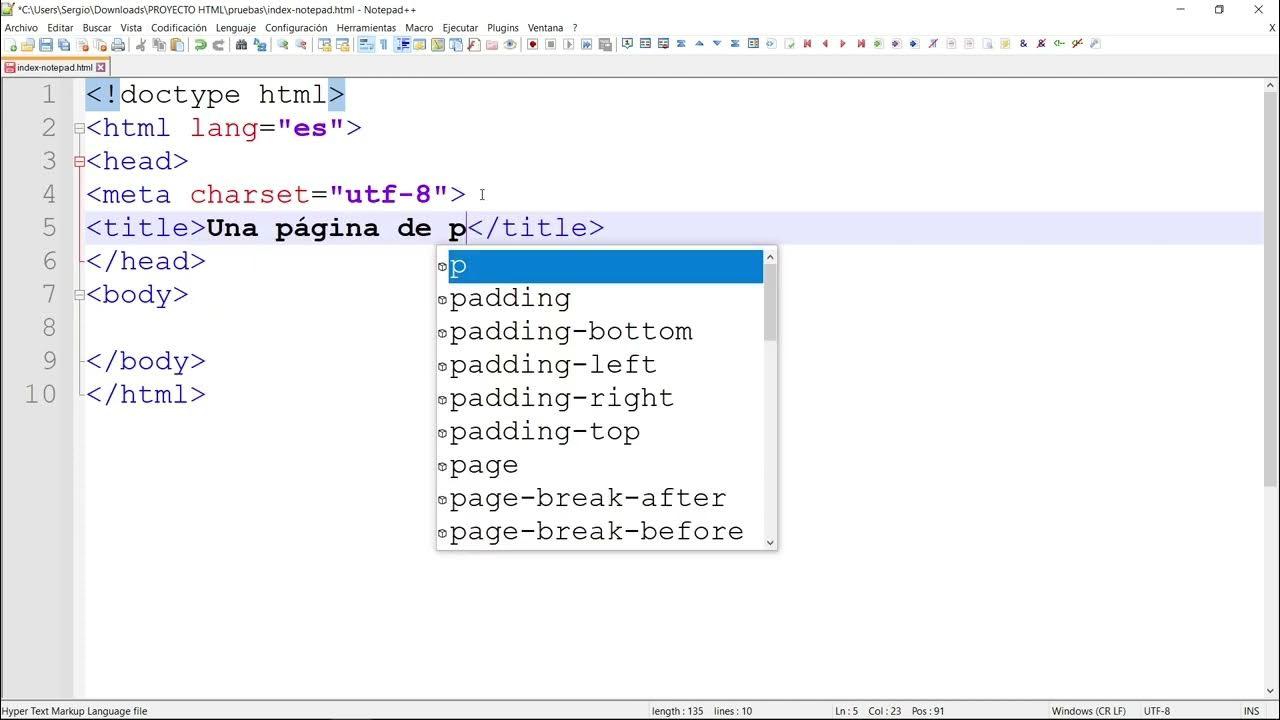Viewport: 1280px width, 720px height.
Task: Click the Save All toolbar icon
Action: point(64,44)
